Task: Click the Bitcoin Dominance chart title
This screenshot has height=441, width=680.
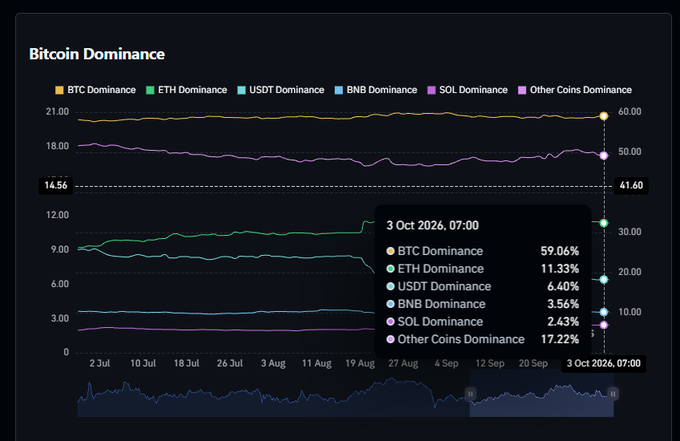Action: [x=97, y=54]
